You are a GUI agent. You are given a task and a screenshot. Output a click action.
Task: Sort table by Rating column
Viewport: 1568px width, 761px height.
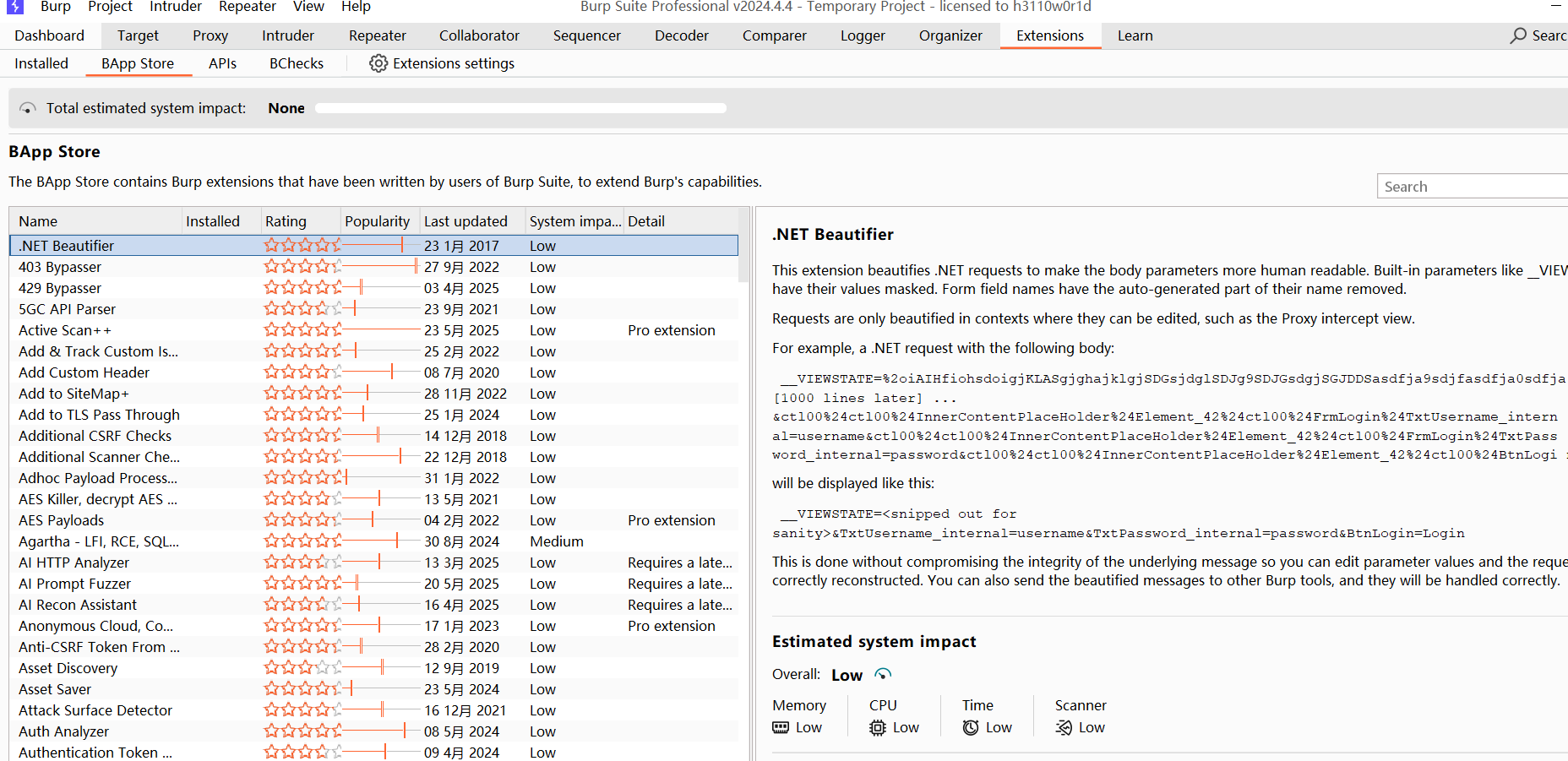(x=301, y=221)
